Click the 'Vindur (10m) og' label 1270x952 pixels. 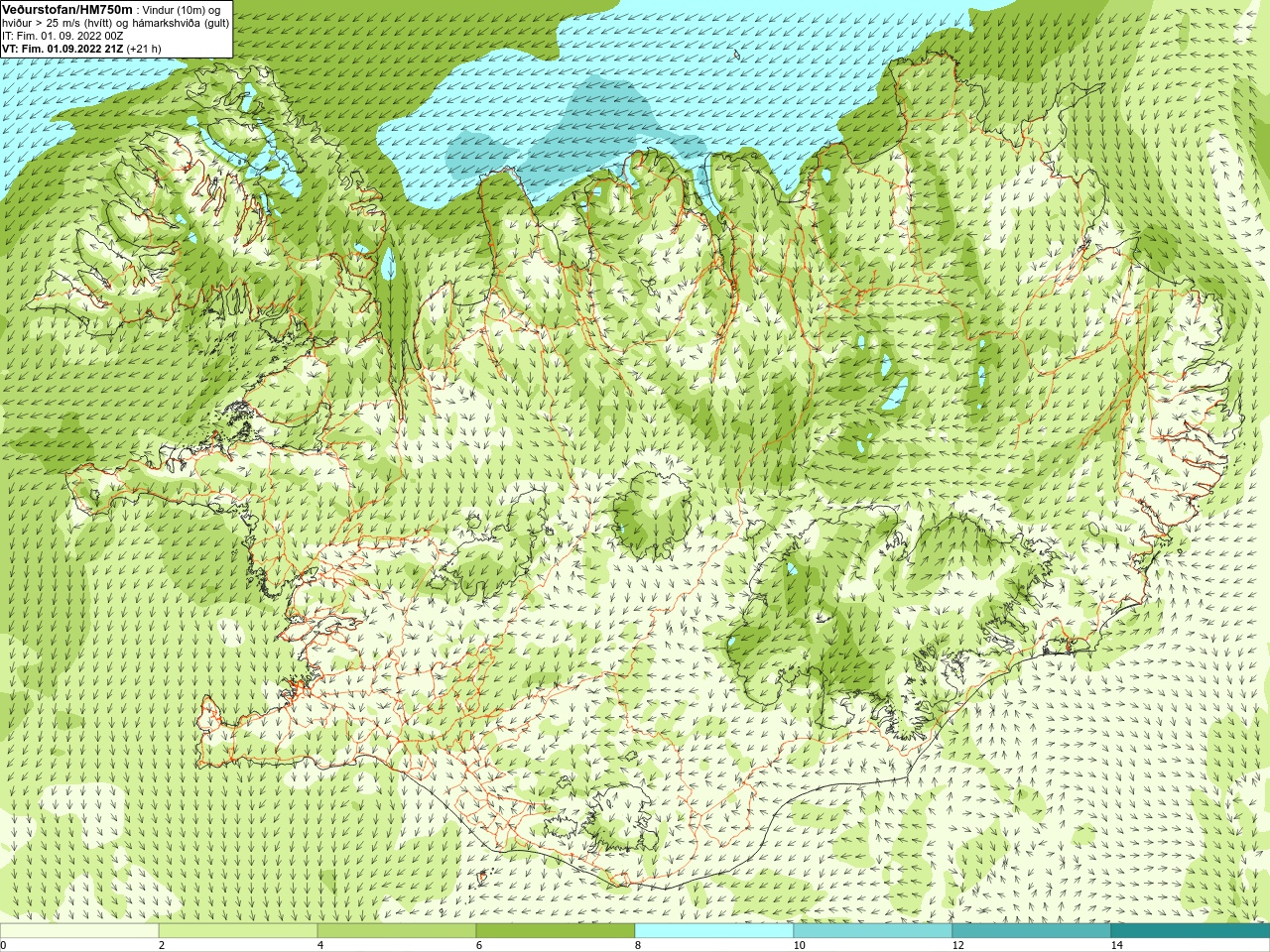(182, 10)
